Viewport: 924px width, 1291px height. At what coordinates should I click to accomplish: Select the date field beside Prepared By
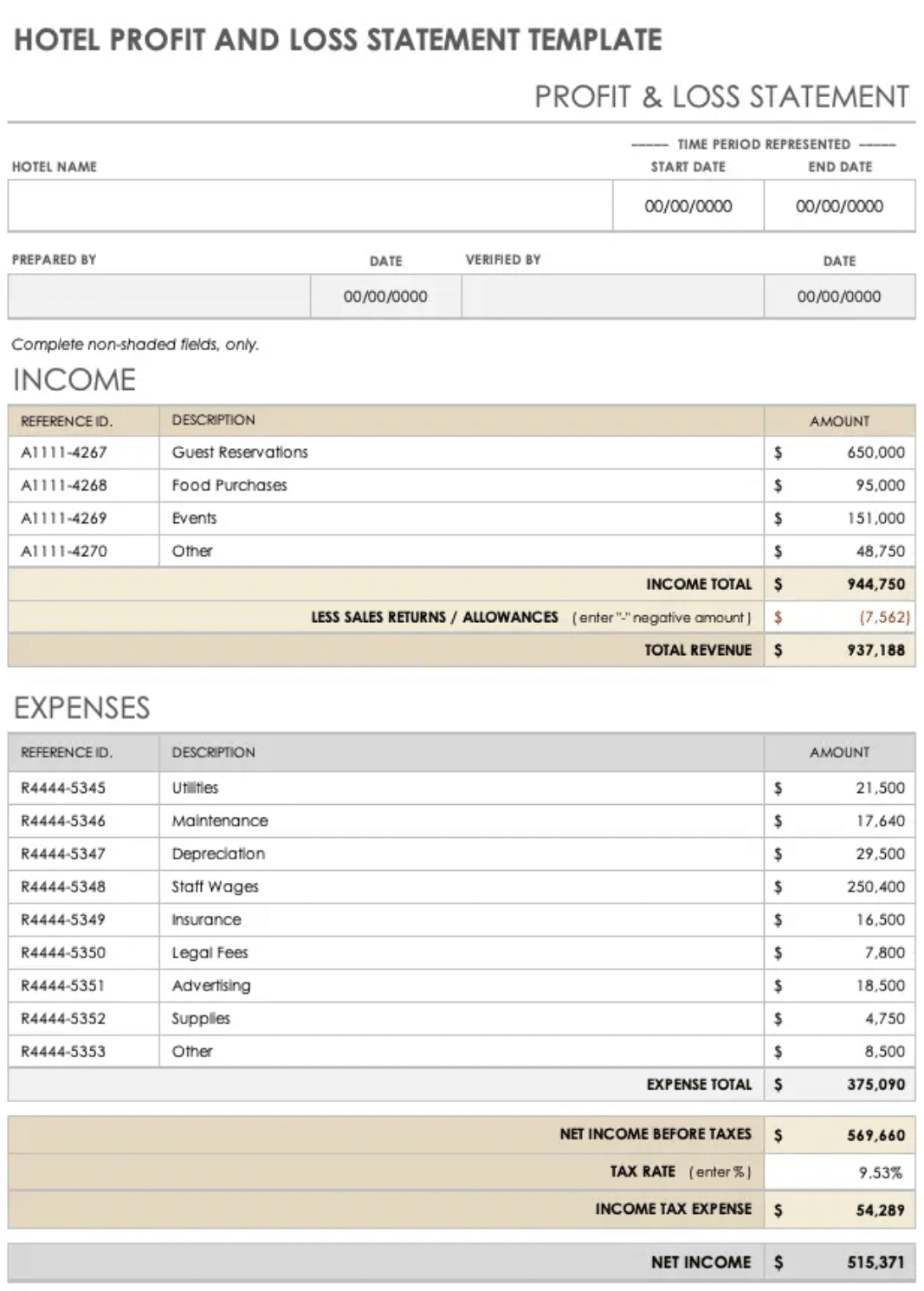385,296
